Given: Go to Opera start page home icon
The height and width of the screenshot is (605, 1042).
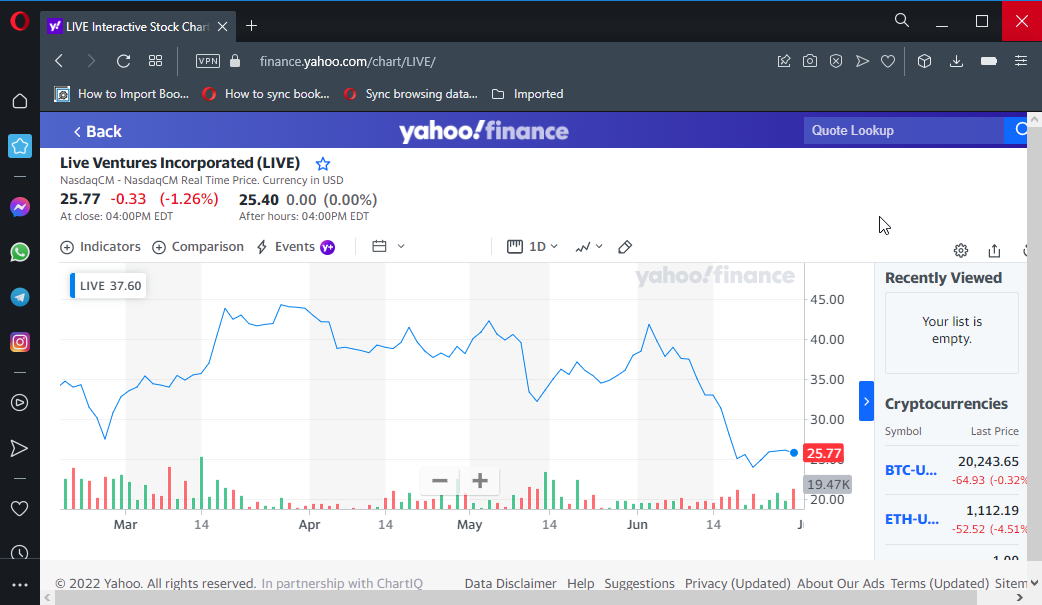Looking at the screenshot, I should pyautogui.click(x=20, y=101).
